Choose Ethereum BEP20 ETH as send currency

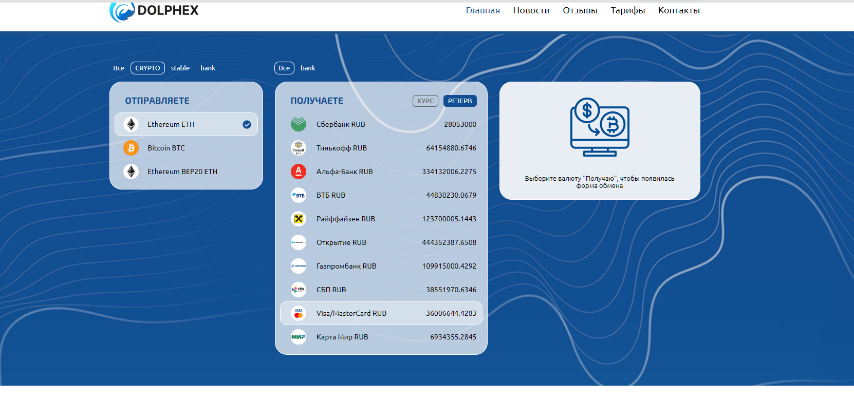tap(186, 172)
